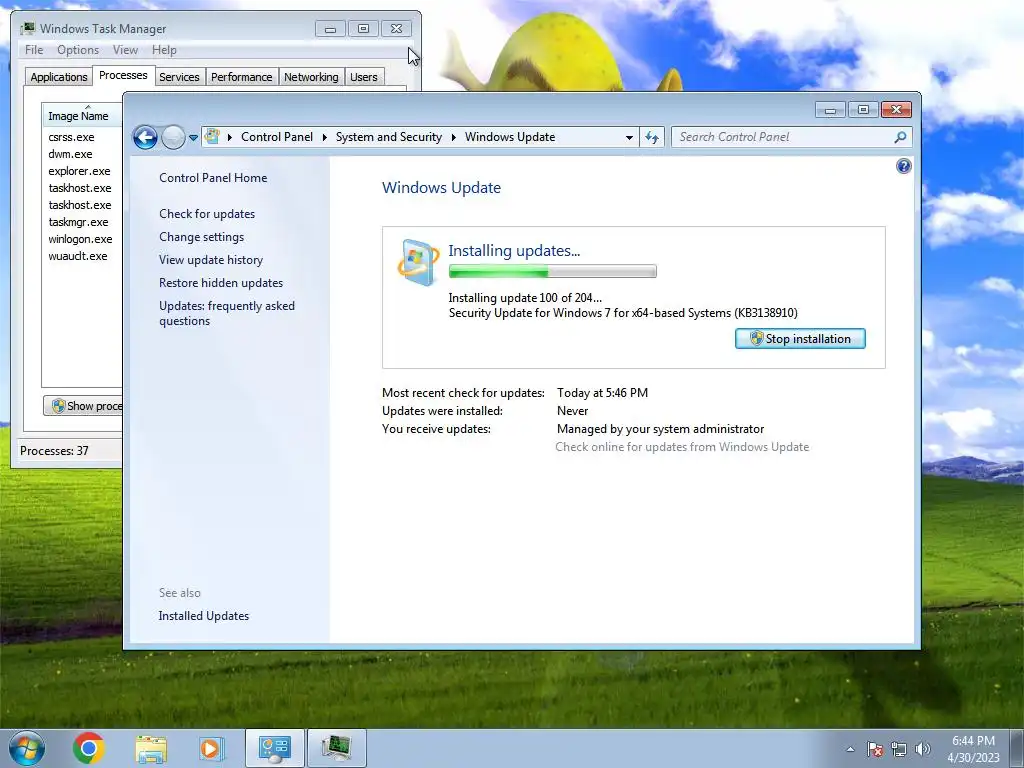Click the Refresh button beside address bar
This screenshot has width=1024, height=768.
(x=652, y=137)
